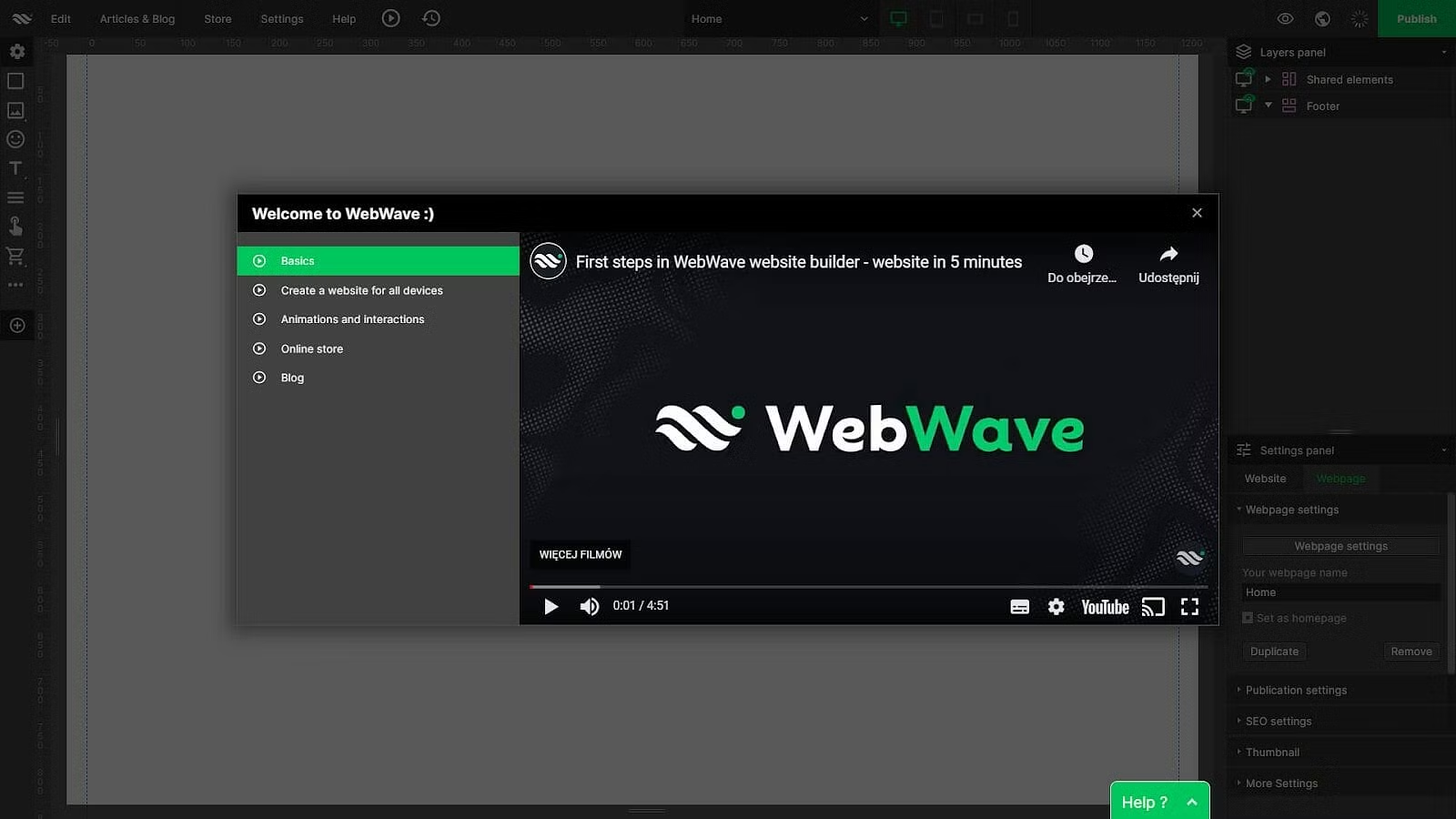
Task: Toggle the preview eye icon in the top bar
Action: [x=1285, y=18]
